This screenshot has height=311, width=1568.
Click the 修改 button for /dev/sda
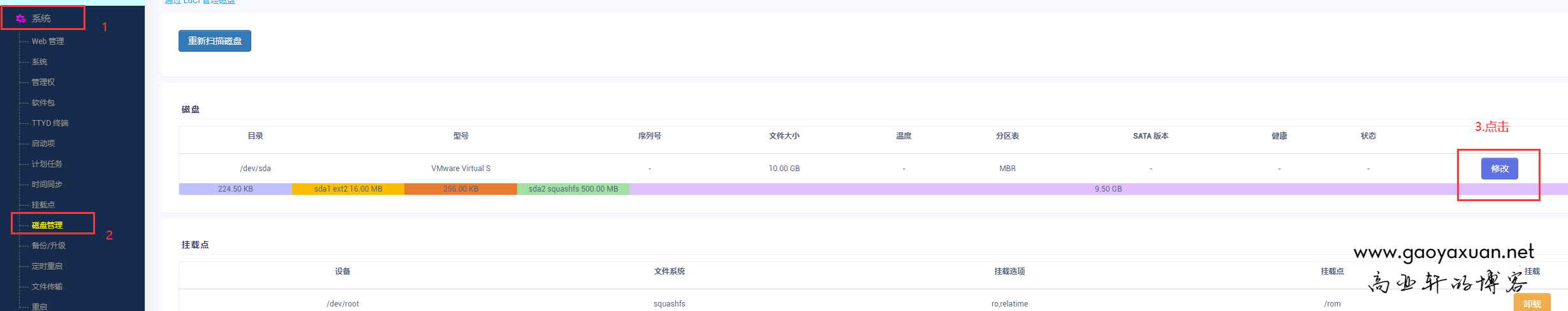point(1499,169)
